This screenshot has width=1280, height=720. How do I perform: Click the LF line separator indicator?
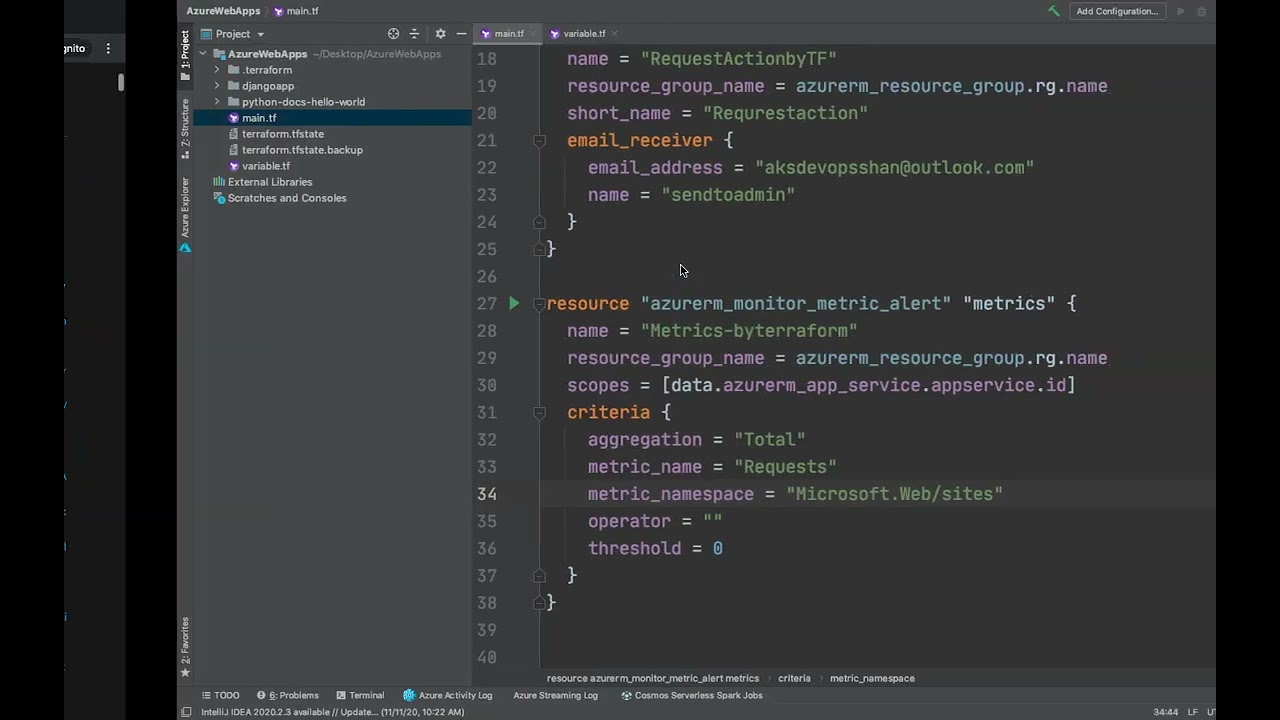[1192, 712]
